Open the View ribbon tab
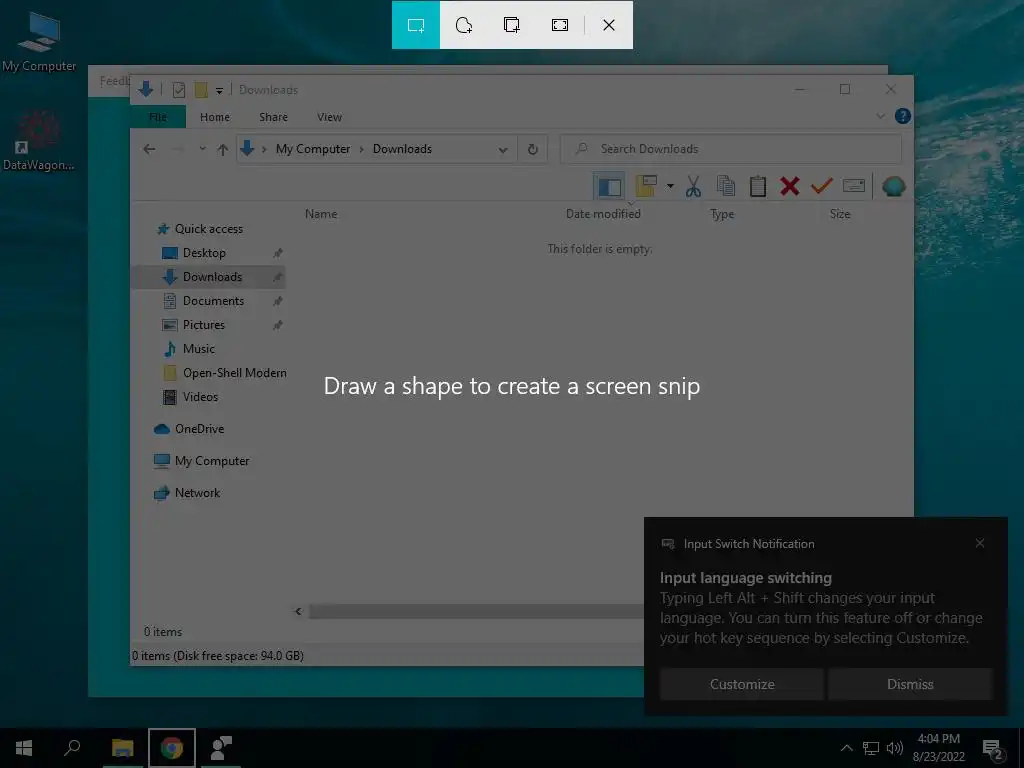 329,117
